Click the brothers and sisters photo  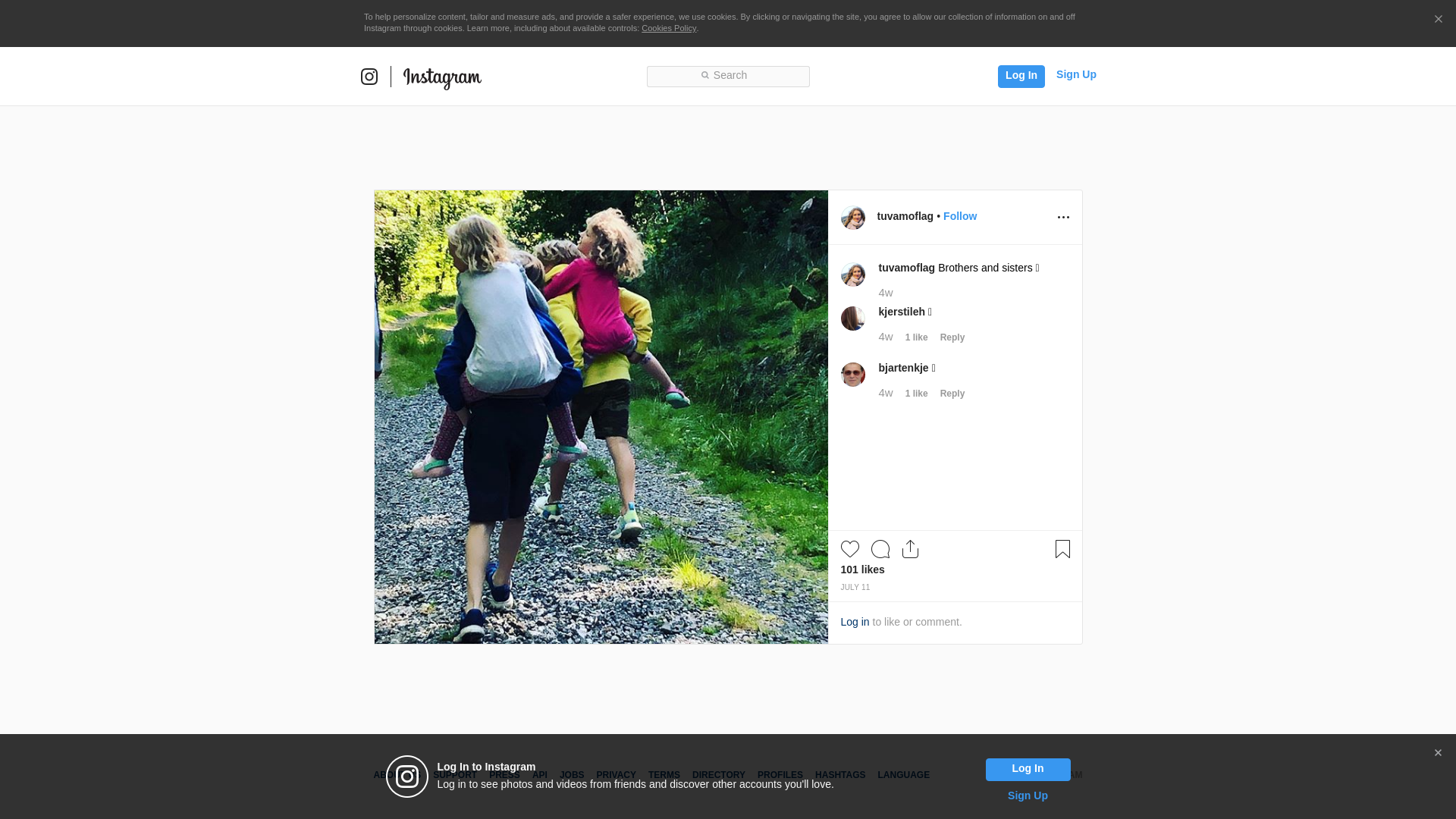tap(601, 417)
